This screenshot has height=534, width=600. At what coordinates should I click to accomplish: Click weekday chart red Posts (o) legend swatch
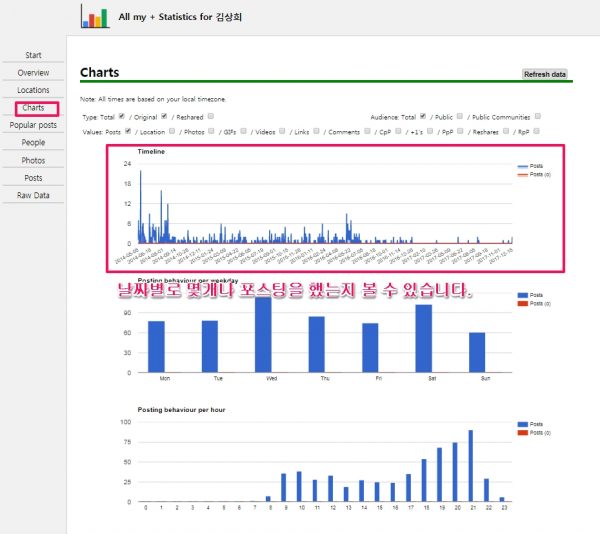pyautogui.click(x=523, y=304)
